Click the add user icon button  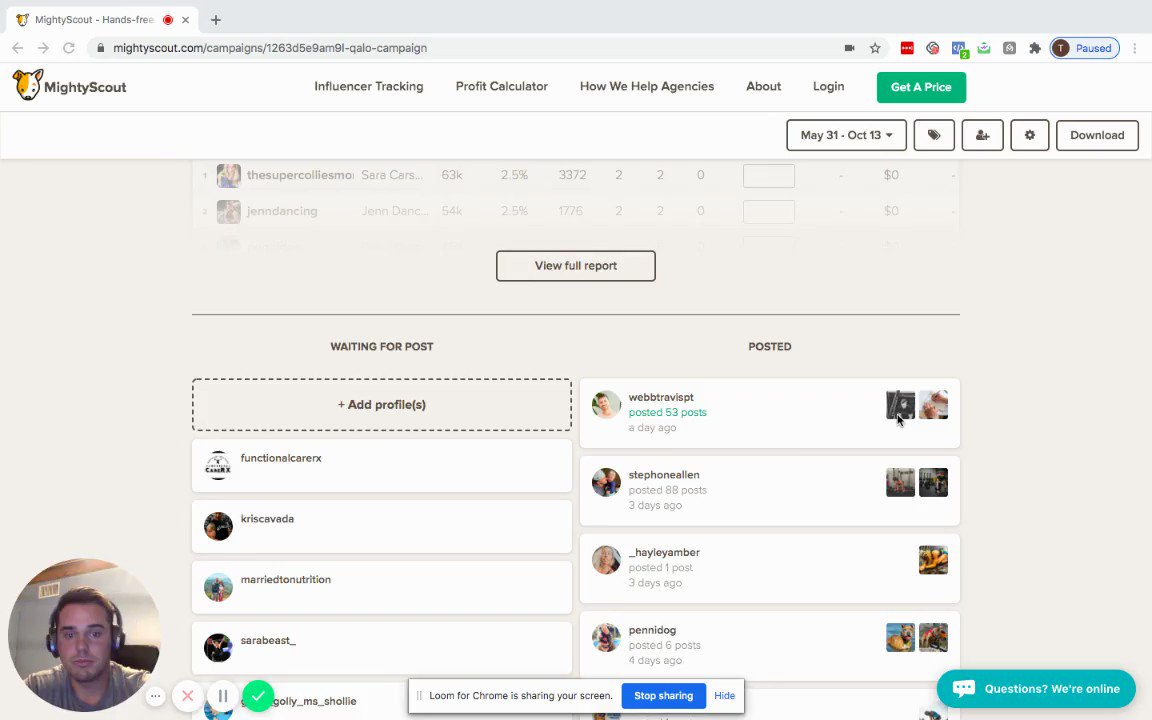982,135
